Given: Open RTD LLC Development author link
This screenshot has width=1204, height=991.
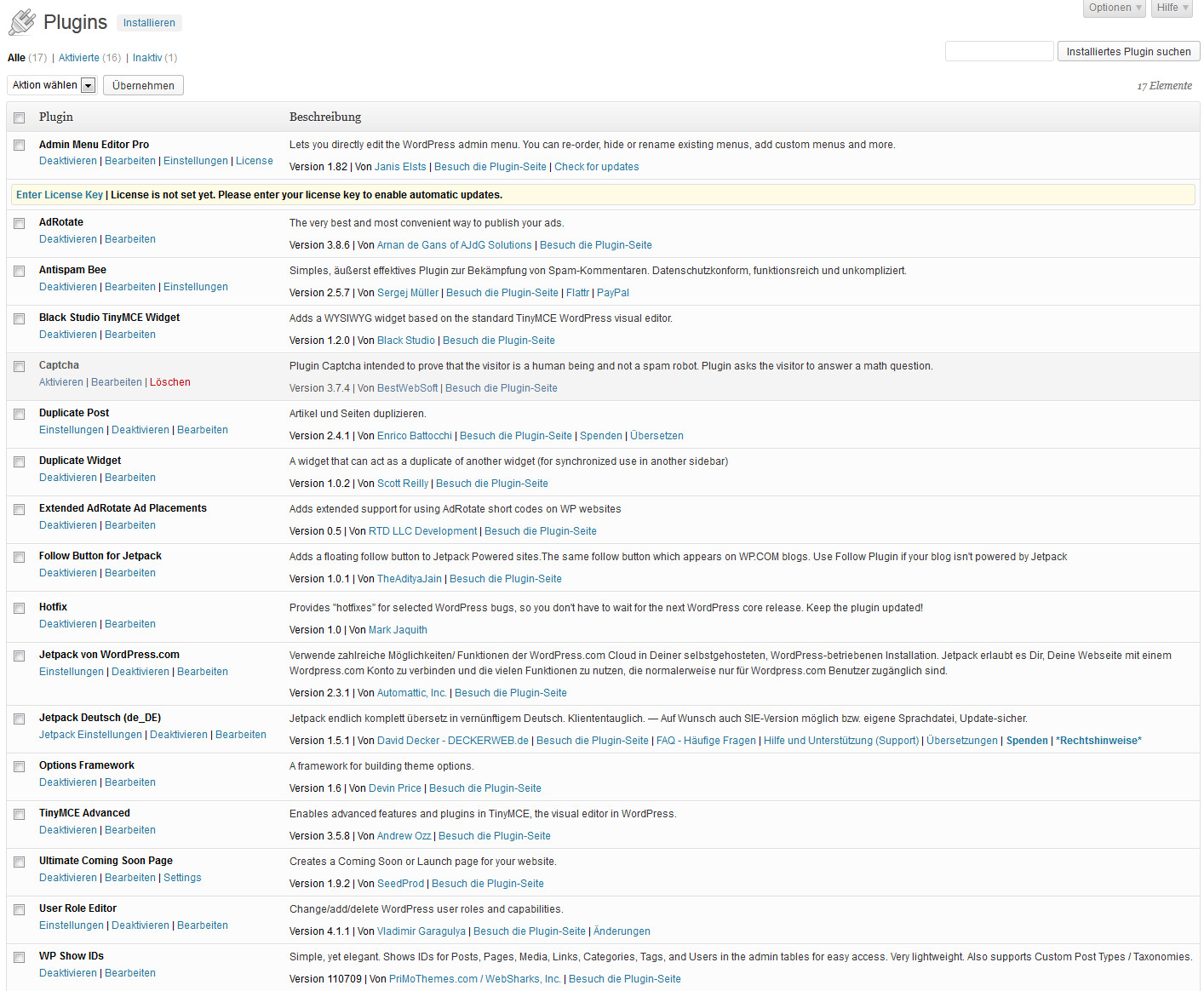Looking at the screenshot, I should click(422, 531).
